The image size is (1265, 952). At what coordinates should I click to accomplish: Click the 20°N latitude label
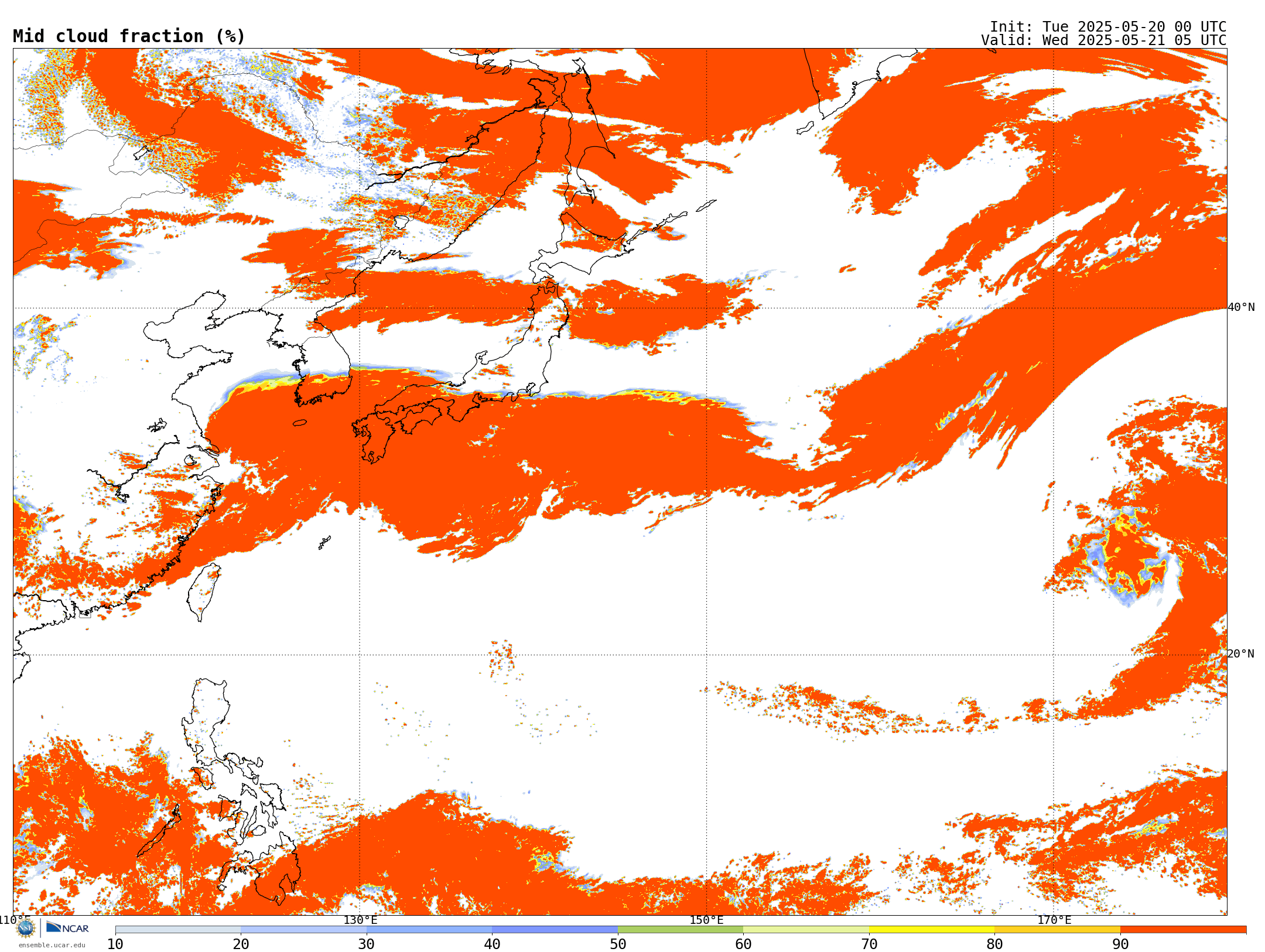[x=1241, y=654]
